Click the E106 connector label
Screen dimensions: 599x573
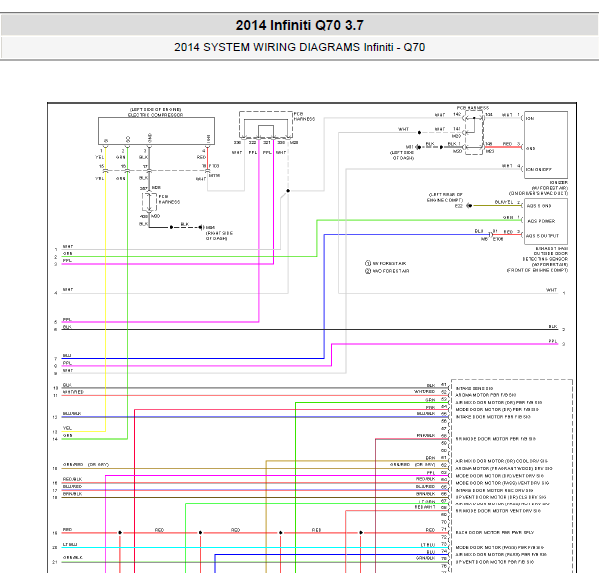pyautogui.click(x=498, y=239)
